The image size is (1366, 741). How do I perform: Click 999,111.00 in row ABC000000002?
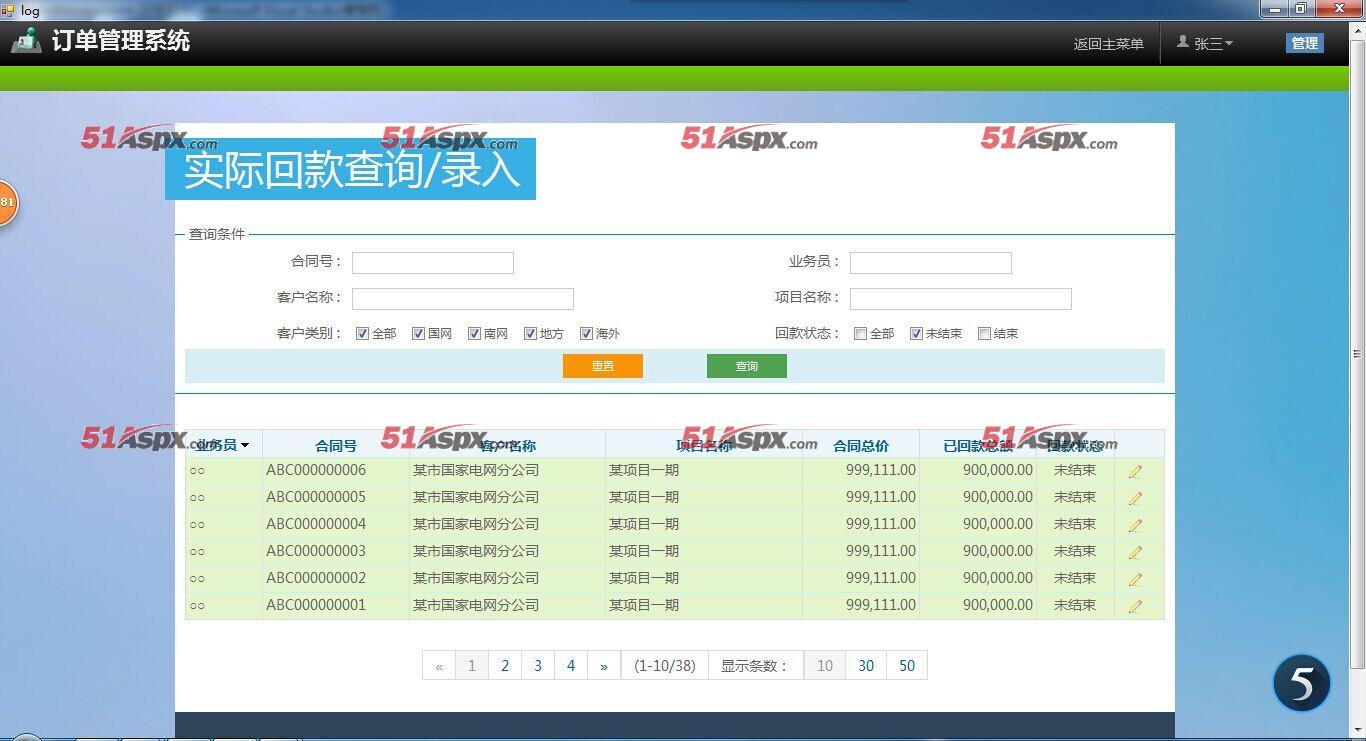(x=881, y=578)
